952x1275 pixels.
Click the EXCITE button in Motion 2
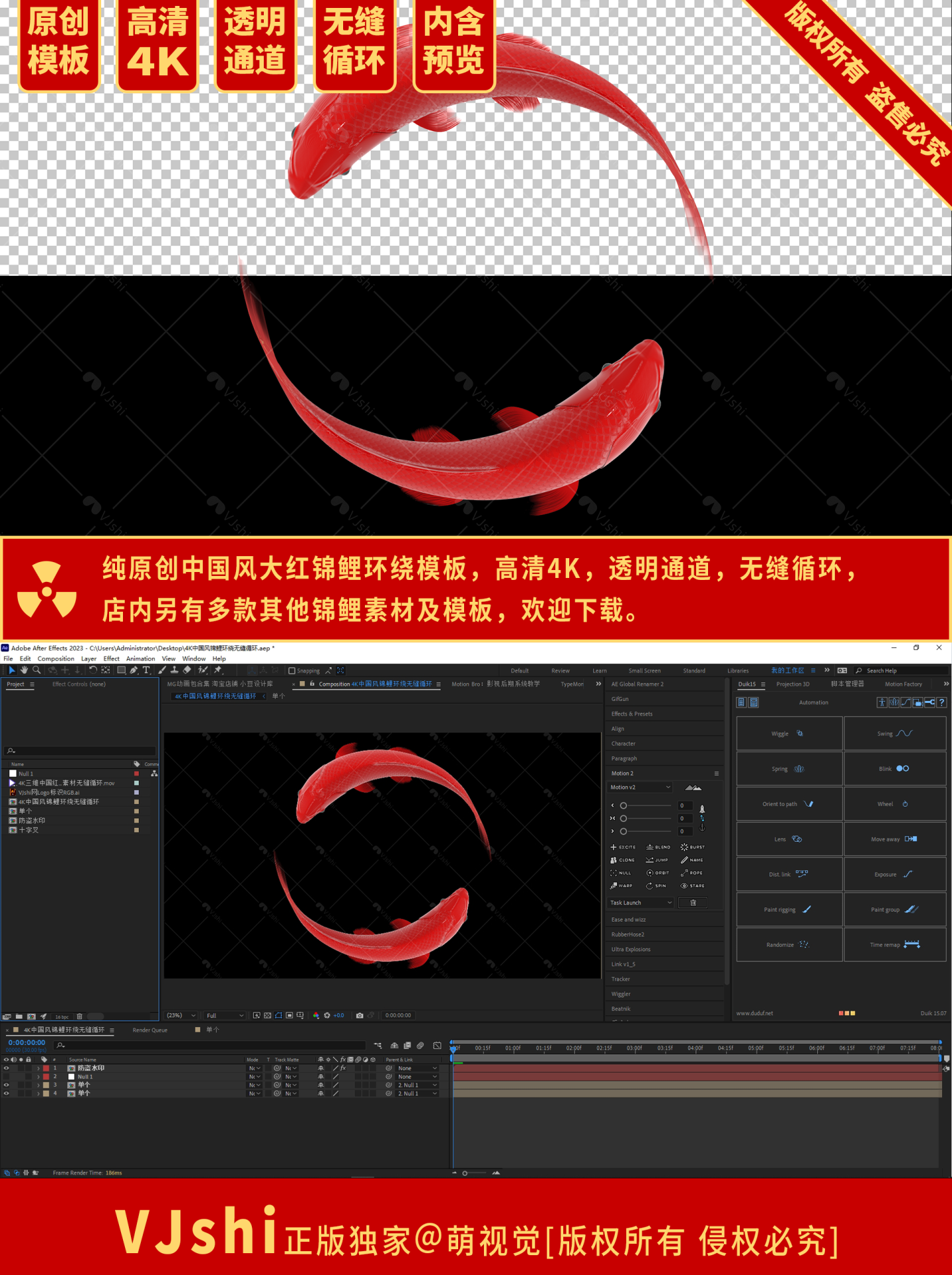point(623,847)
